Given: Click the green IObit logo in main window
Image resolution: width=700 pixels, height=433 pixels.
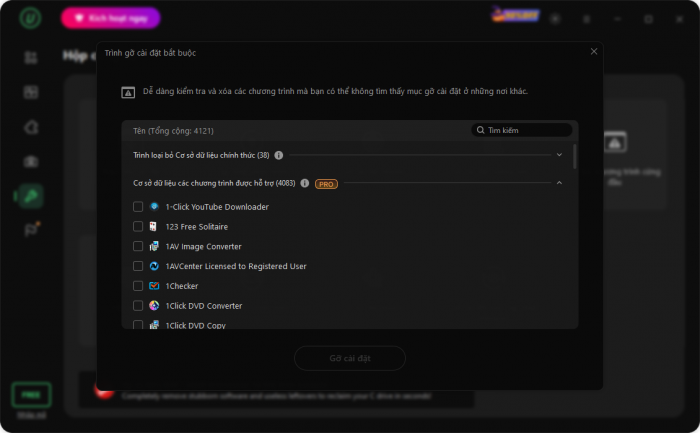Looking at the screenshot, I should click(30, 18).
